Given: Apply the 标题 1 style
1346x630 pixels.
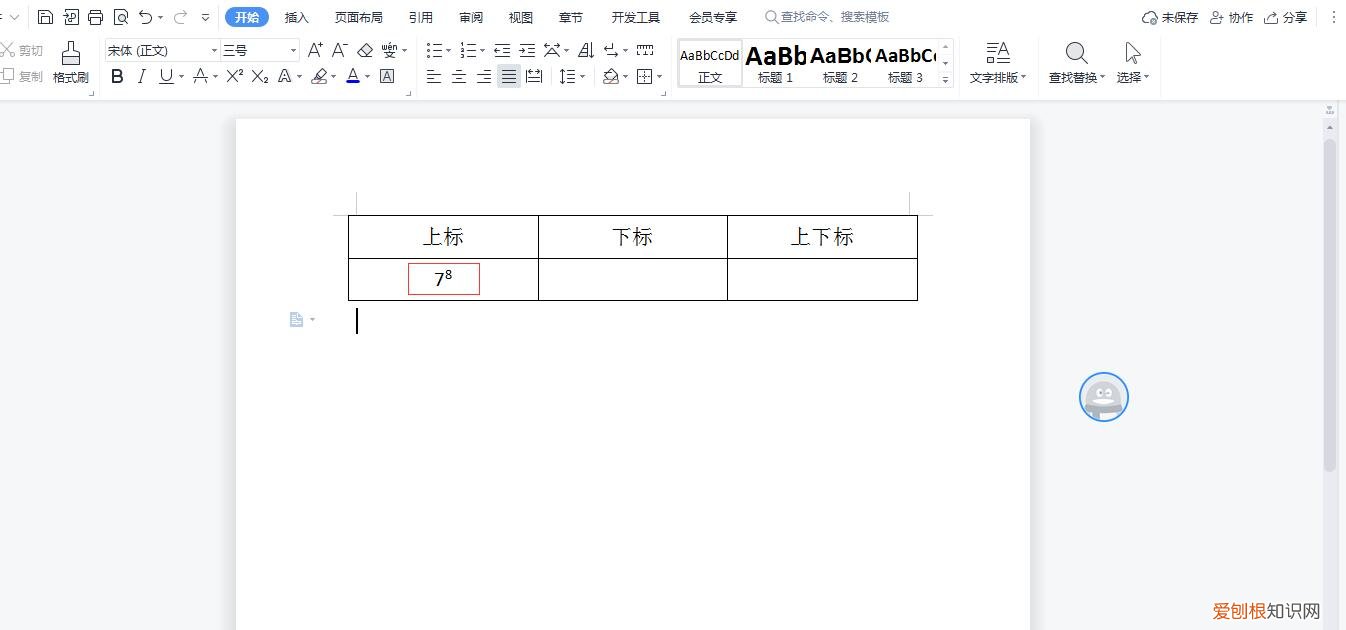Looking at the screenshot, I should click(775, 62).
